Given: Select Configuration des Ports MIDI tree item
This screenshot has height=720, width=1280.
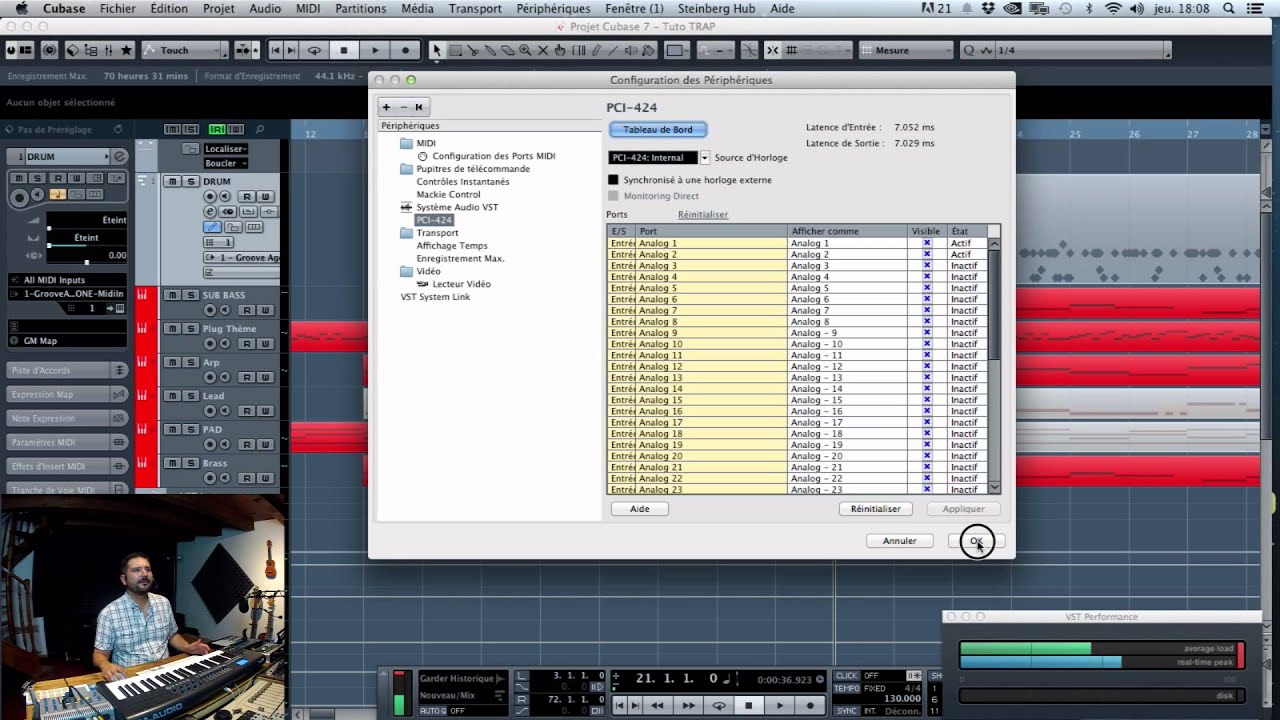Looking at the screenshot, I should click(493, 156).
